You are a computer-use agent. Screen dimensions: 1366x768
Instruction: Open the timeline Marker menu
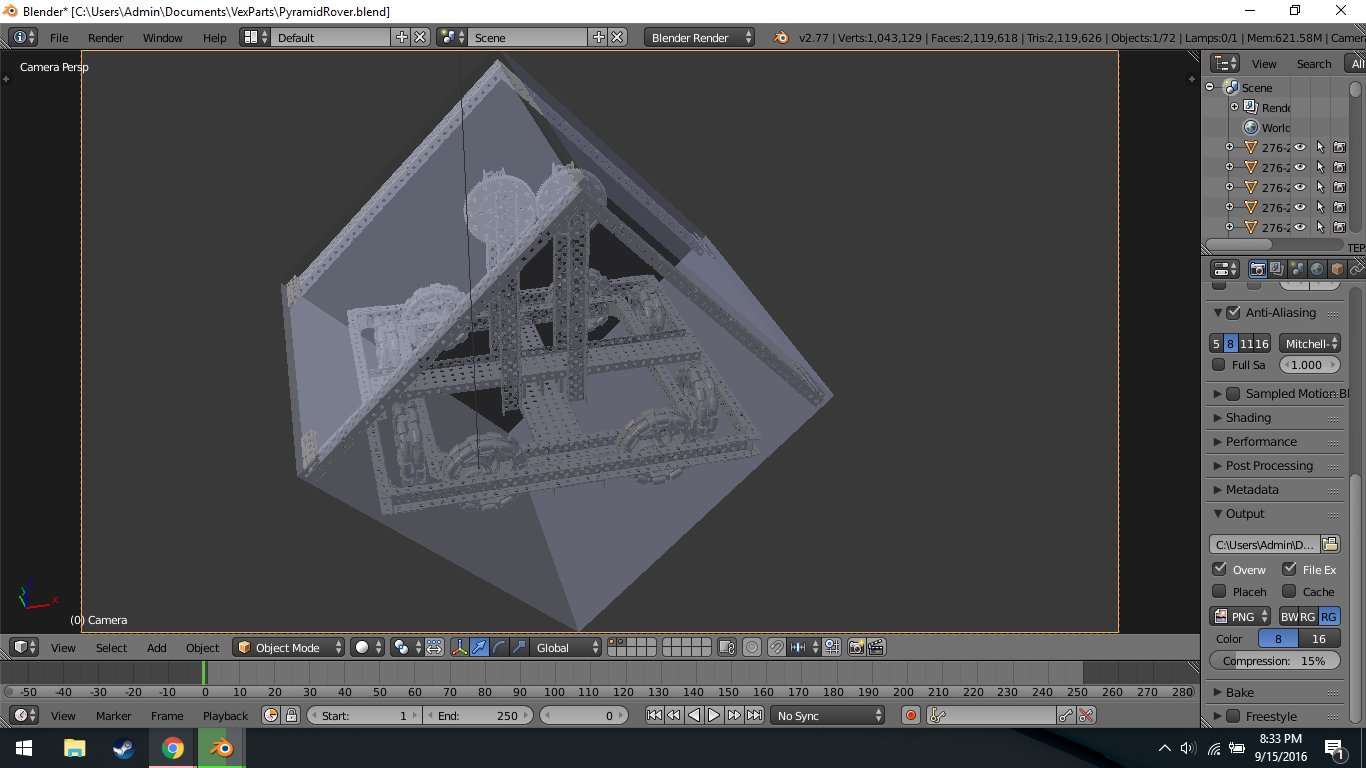(113, 716)
